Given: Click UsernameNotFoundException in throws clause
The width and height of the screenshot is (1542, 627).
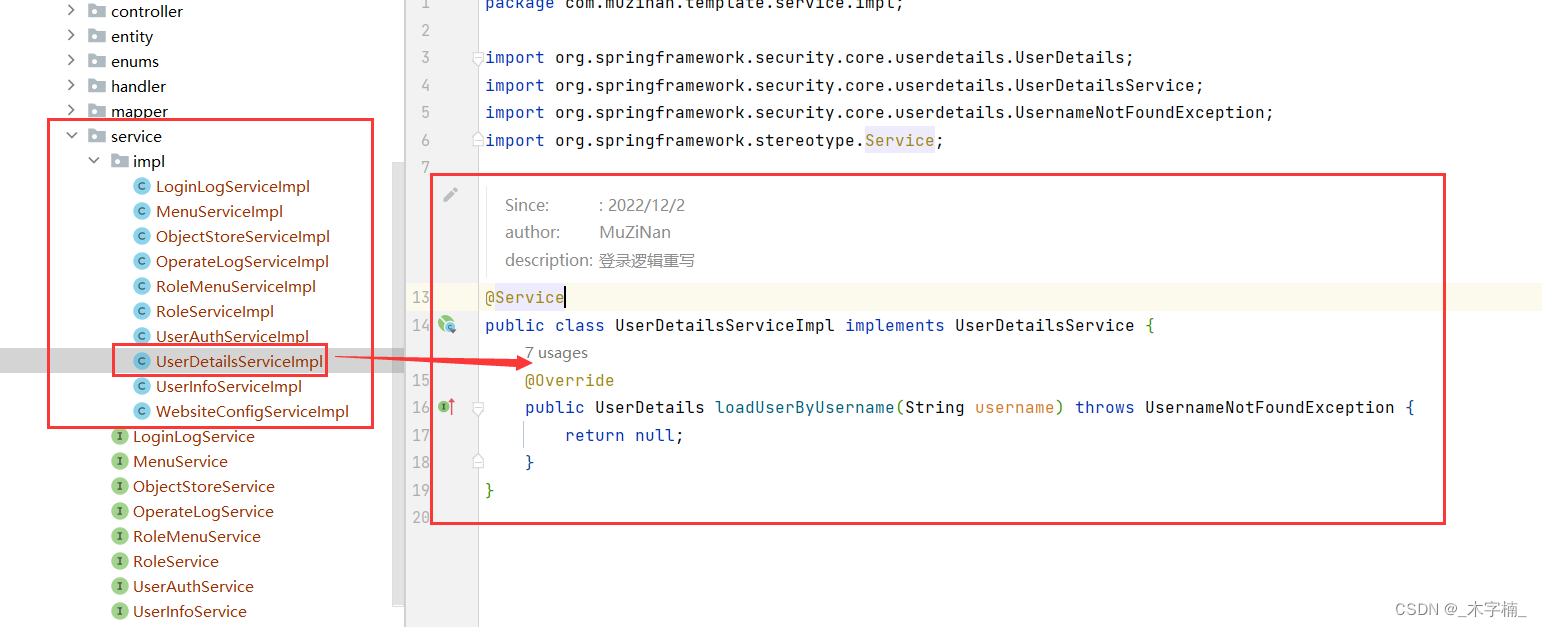Looking at the screenshot, I should (1270, 407).
